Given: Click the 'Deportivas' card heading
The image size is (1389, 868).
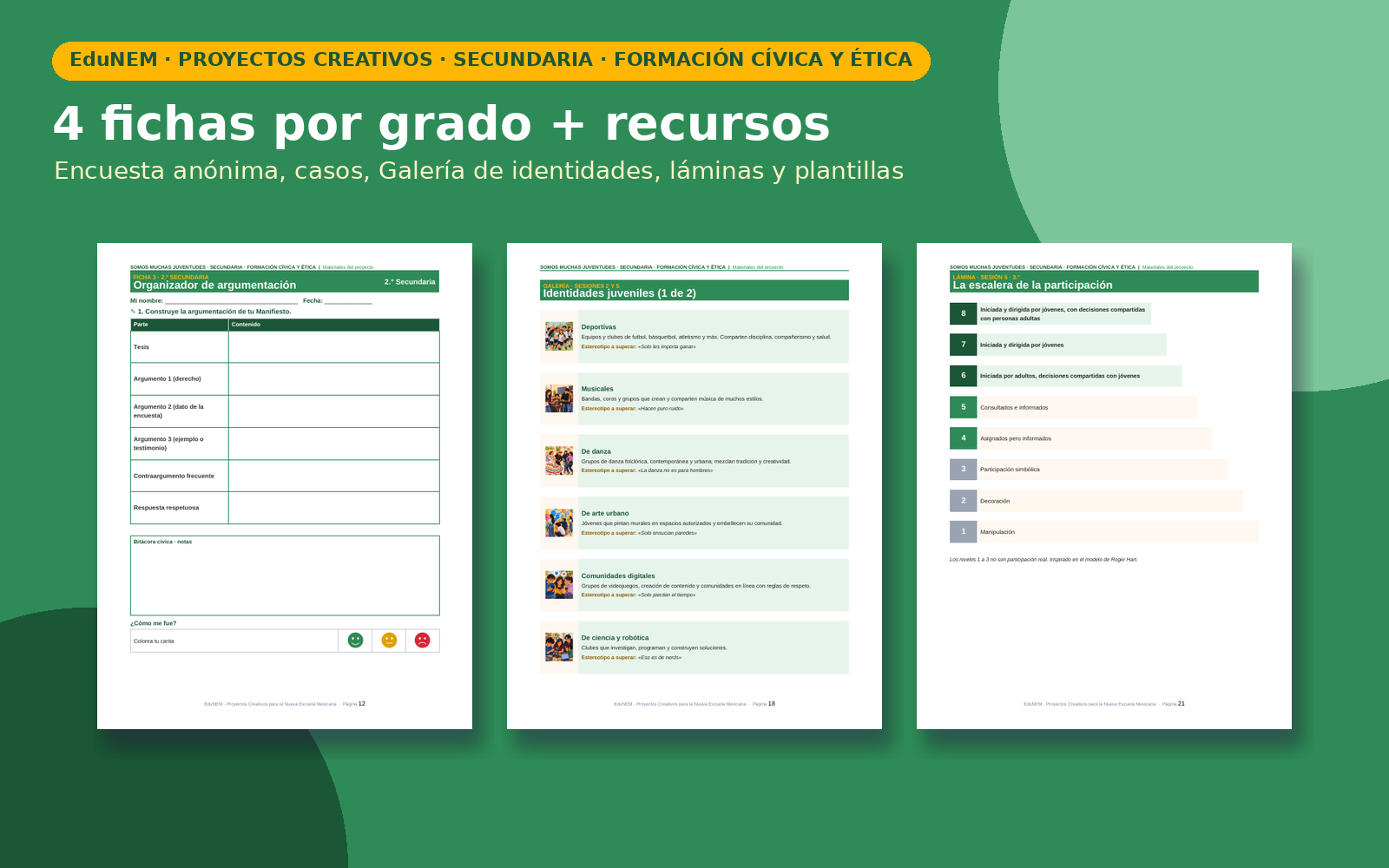Looking at the screenshot, I should [x=599, y=327].
